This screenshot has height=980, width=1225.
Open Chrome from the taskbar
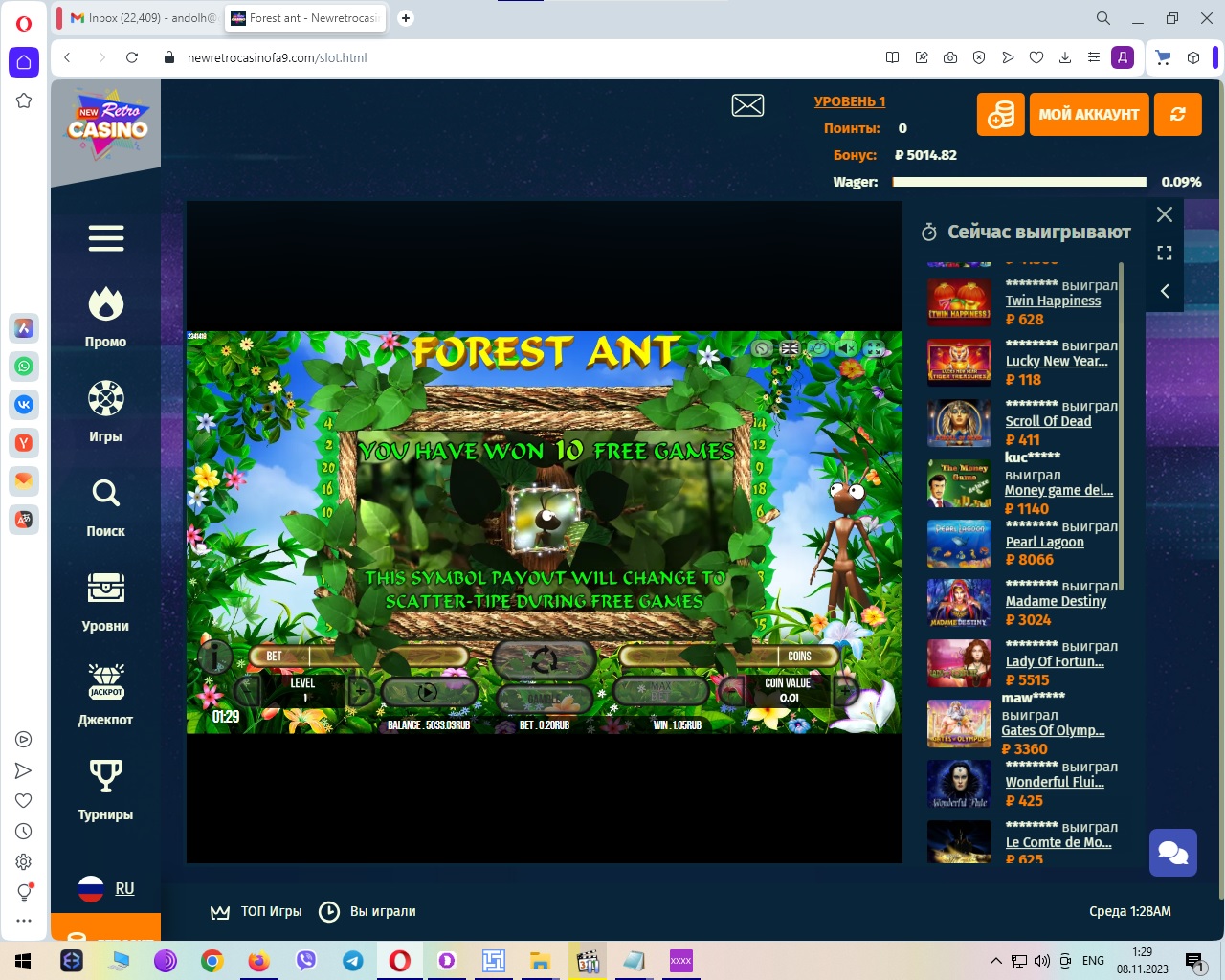212,961
